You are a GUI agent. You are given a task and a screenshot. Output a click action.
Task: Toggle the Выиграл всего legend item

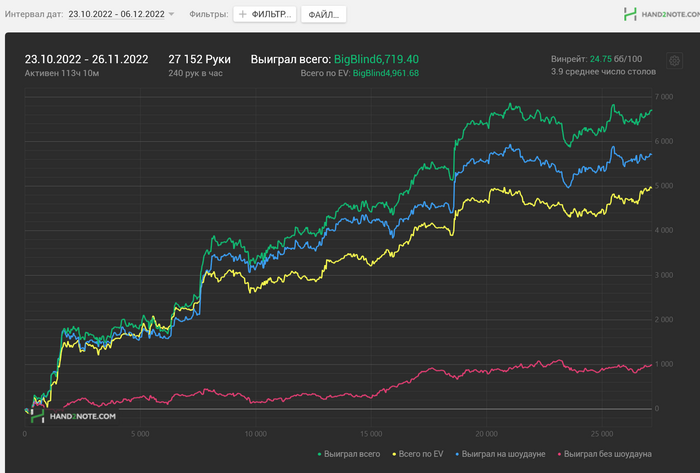[x=349, y=454]
